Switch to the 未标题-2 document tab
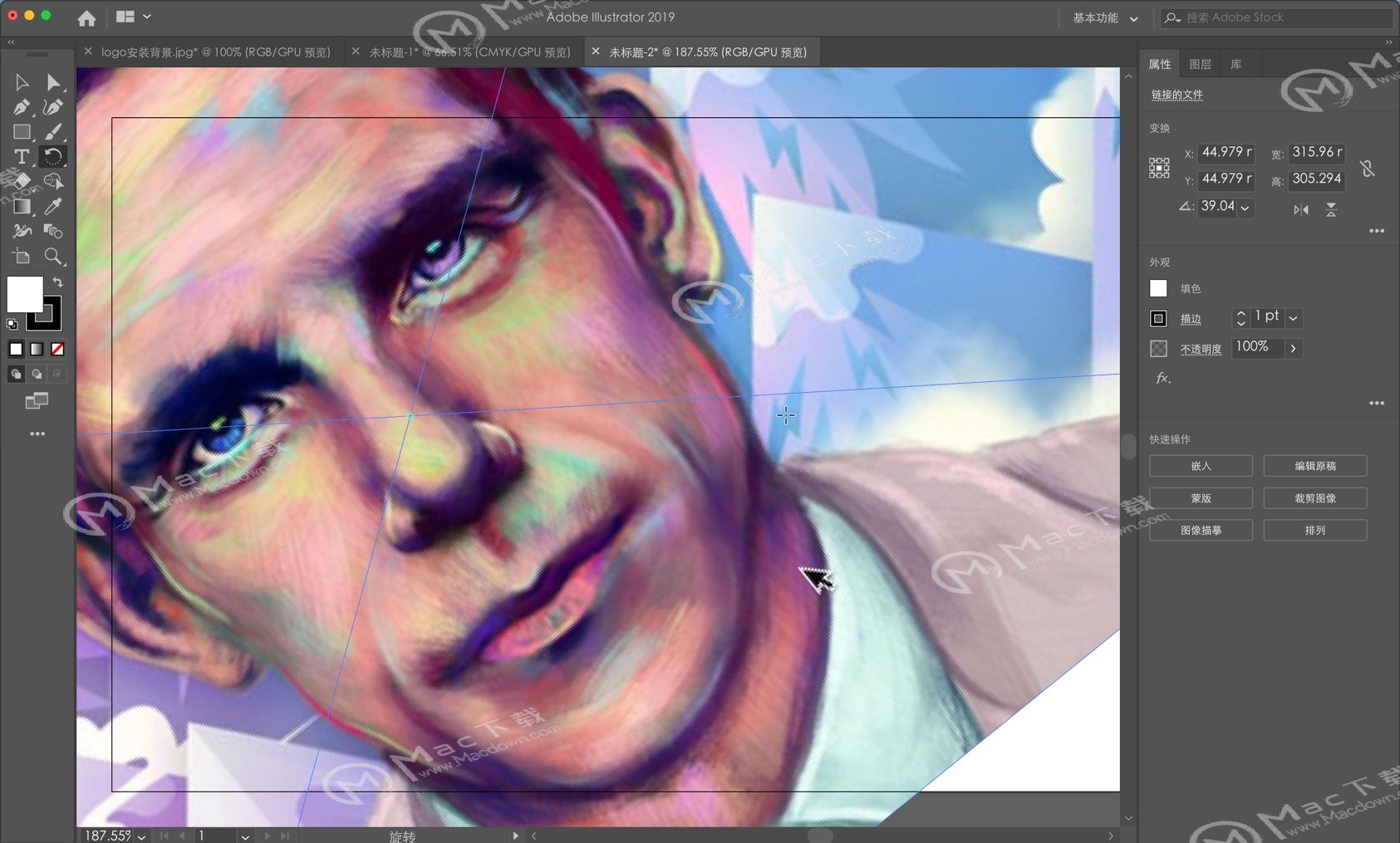The height and width of the screenshot is (843, 1400). (707, 51)
